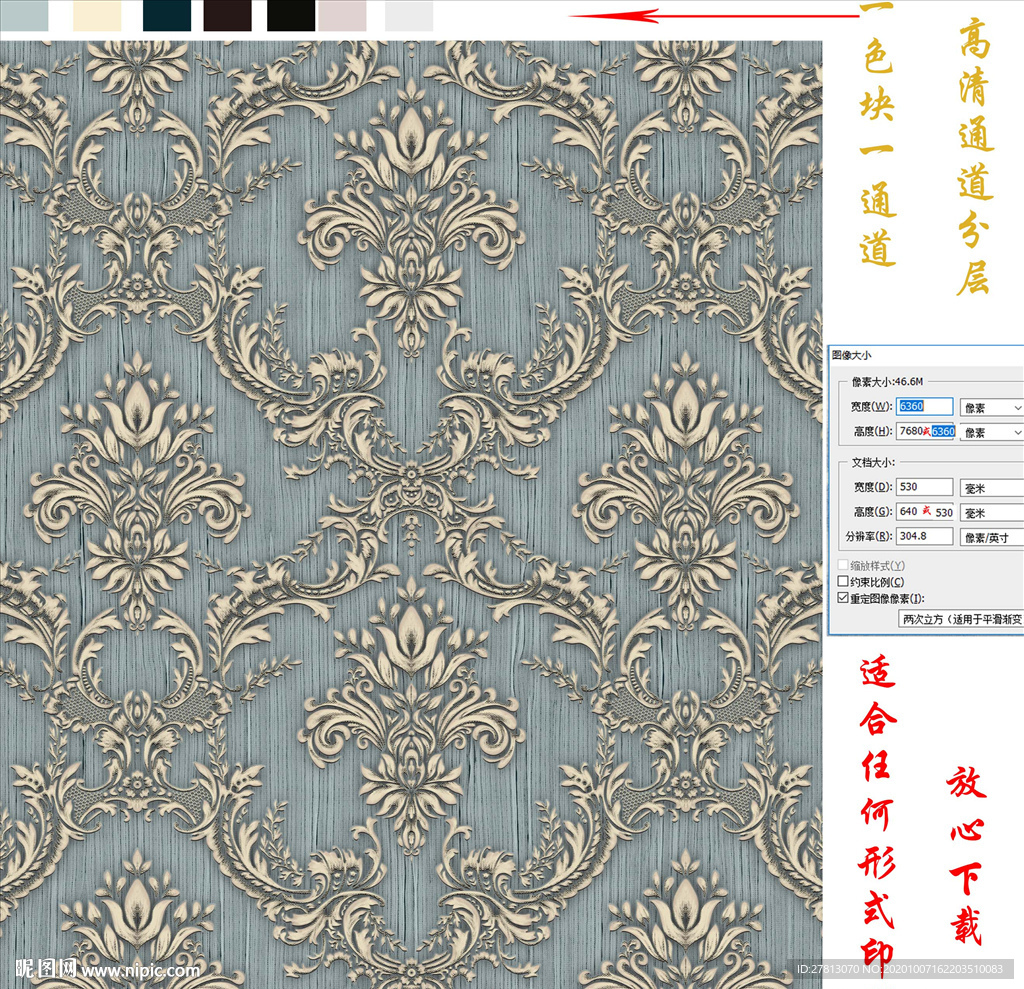Click the pale pink color swatch

343,15
